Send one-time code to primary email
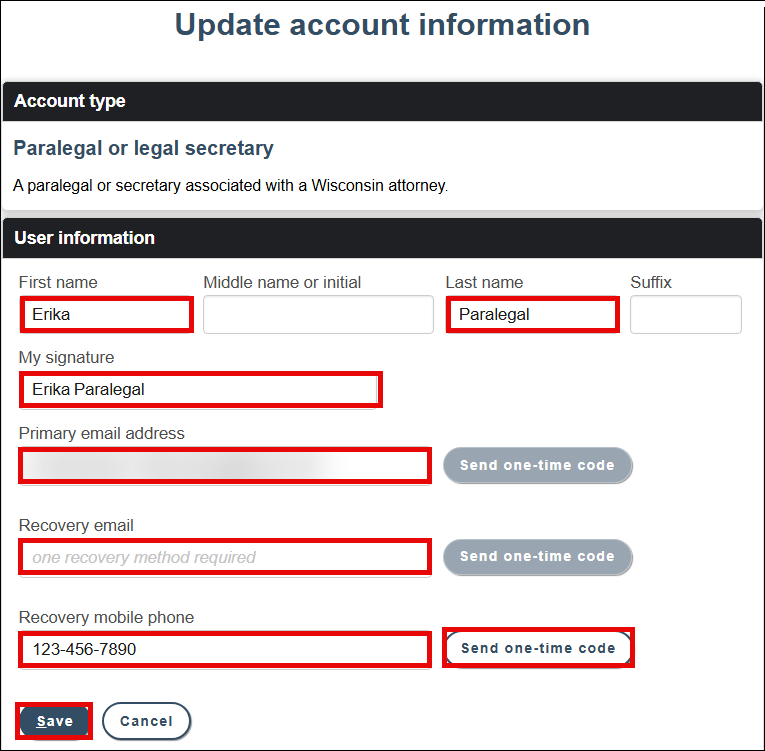This screenshot has height=751, width=765. 537,466
